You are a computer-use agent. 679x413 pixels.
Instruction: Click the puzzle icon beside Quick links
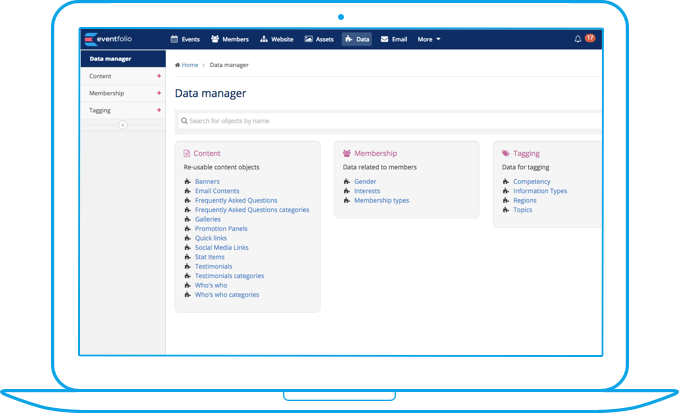click(x=188, y=238)
